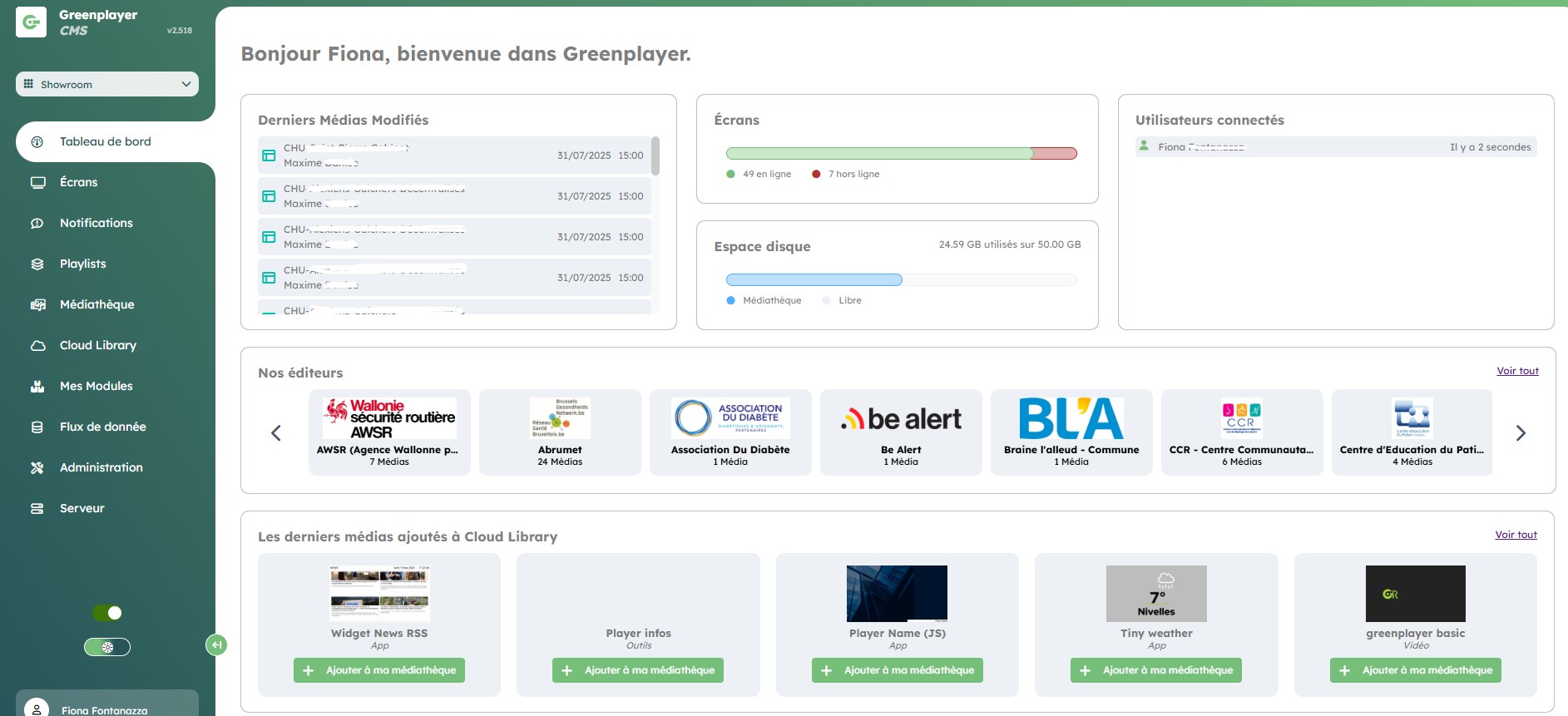The height and width of the screenshot is (716, 1568).
Task: Show next editors with right chevron
Action: point(1521,432)
